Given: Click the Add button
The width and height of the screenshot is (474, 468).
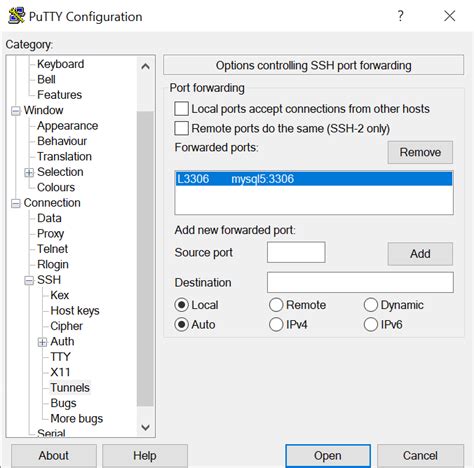Looking at the screenshot, I should [420, 254].
